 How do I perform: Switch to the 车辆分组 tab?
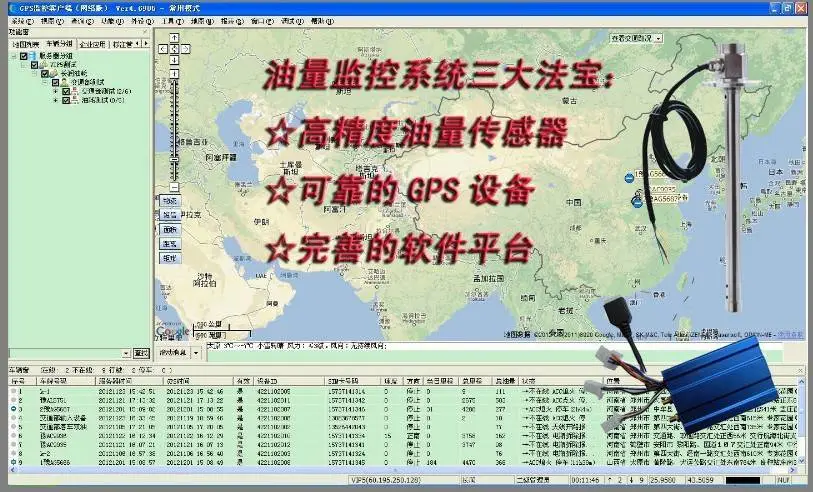(60, 44)
